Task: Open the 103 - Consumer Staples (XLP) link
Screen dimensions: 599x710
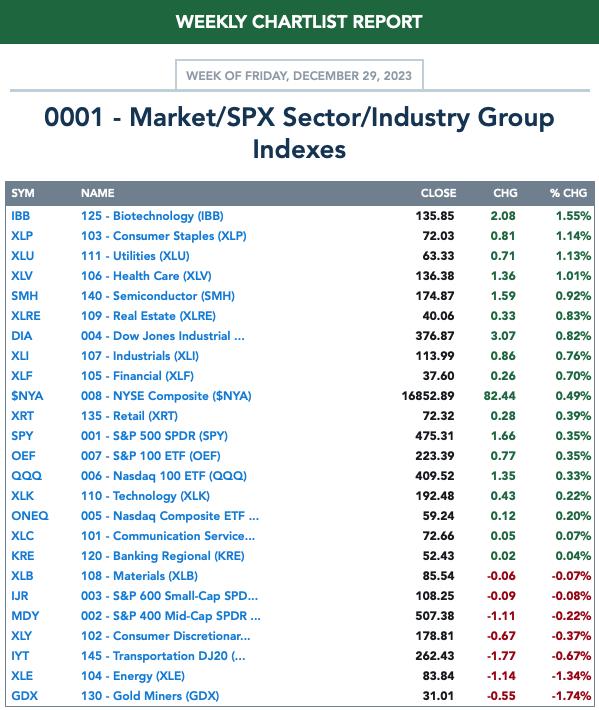Action: pos(163,236)
